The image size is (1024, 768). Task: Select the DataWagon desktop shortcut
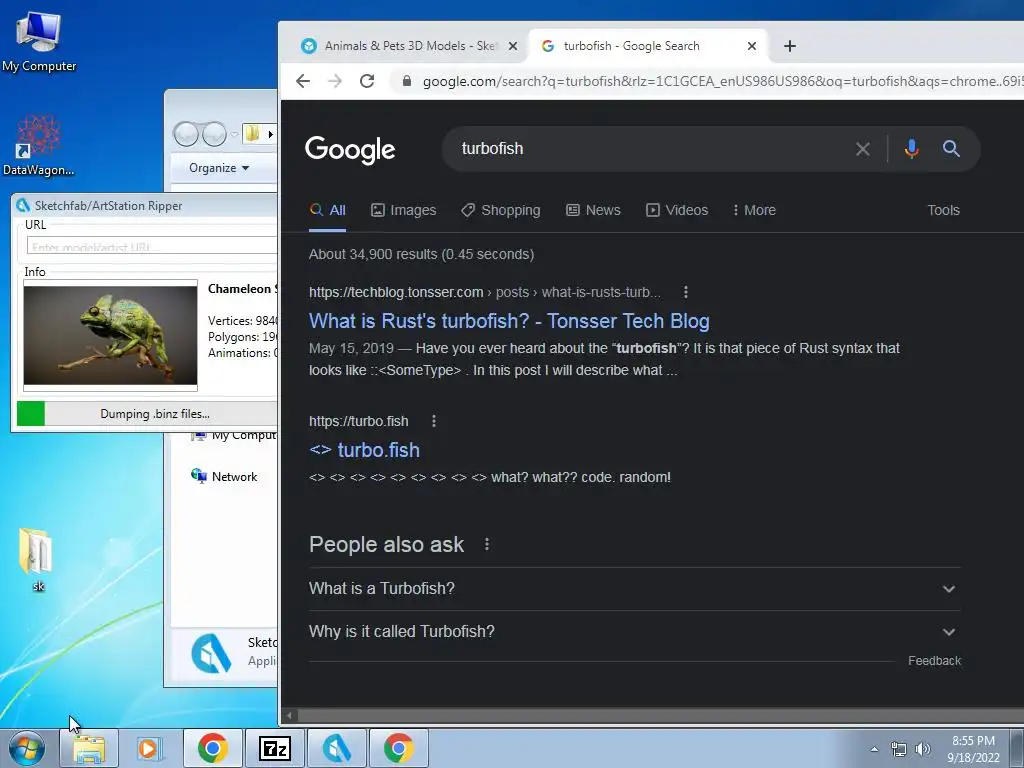click(39, 145)
